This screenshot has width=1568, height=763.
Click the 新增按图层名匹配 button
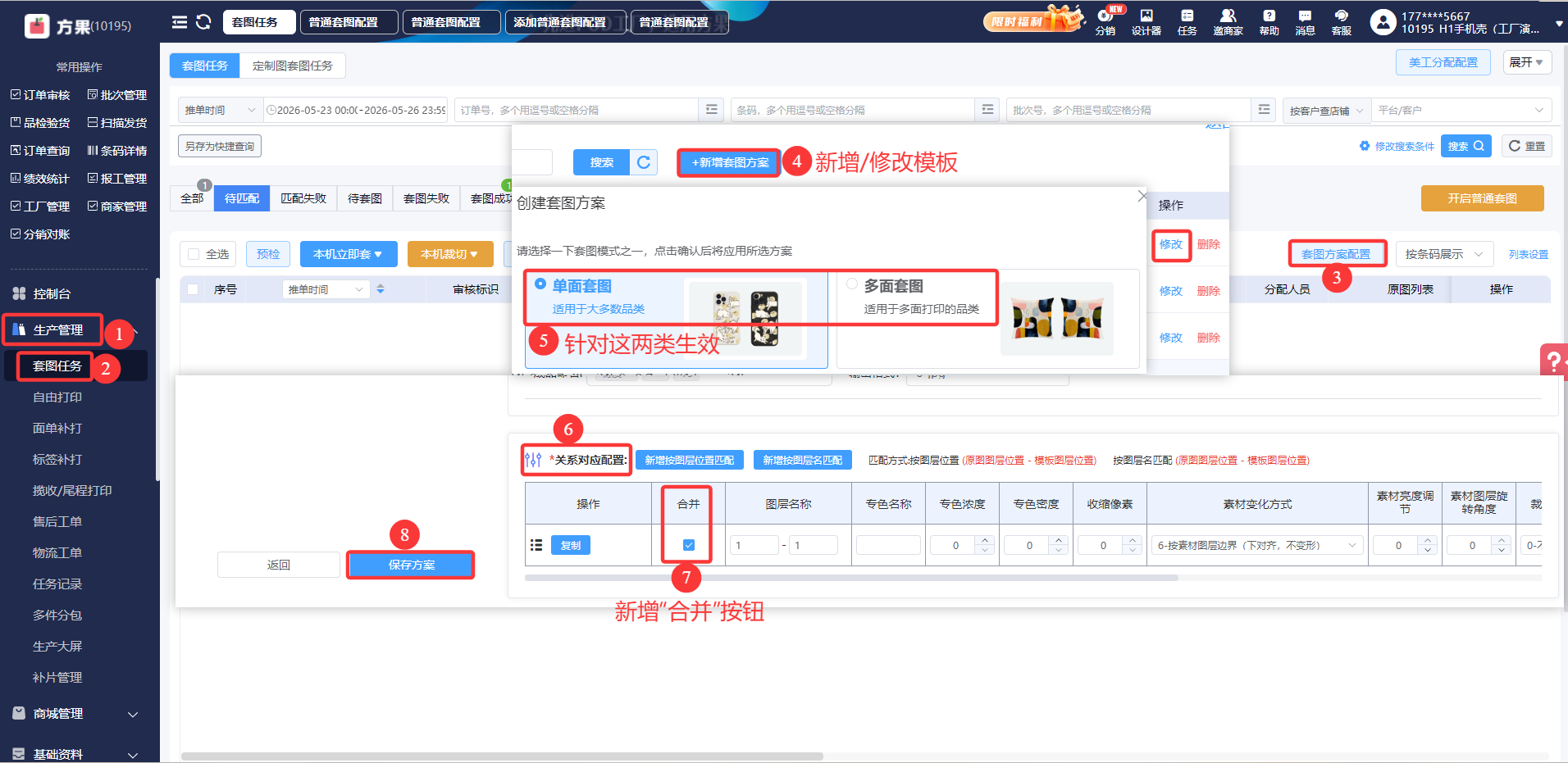(803, 460)
